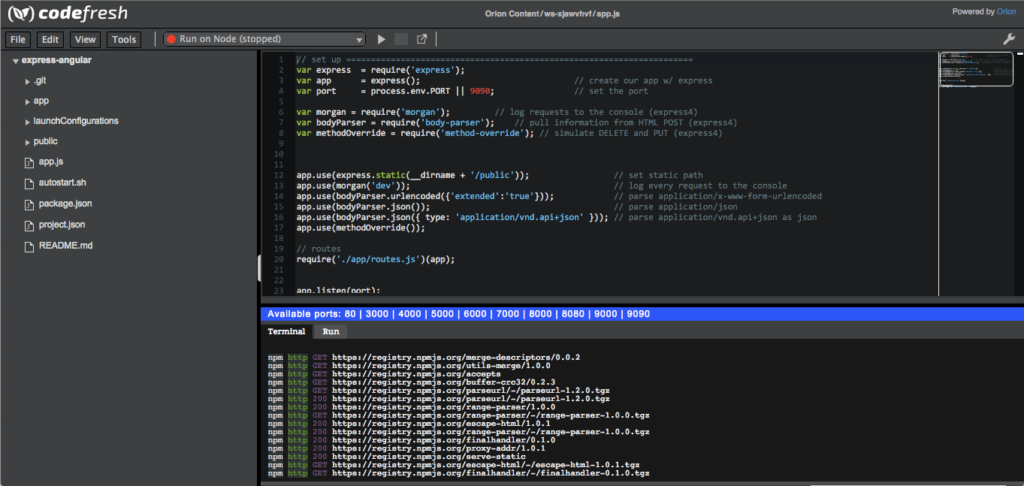Open the File menu
This screenshot has height=486, width=1024.
point(17,39)
